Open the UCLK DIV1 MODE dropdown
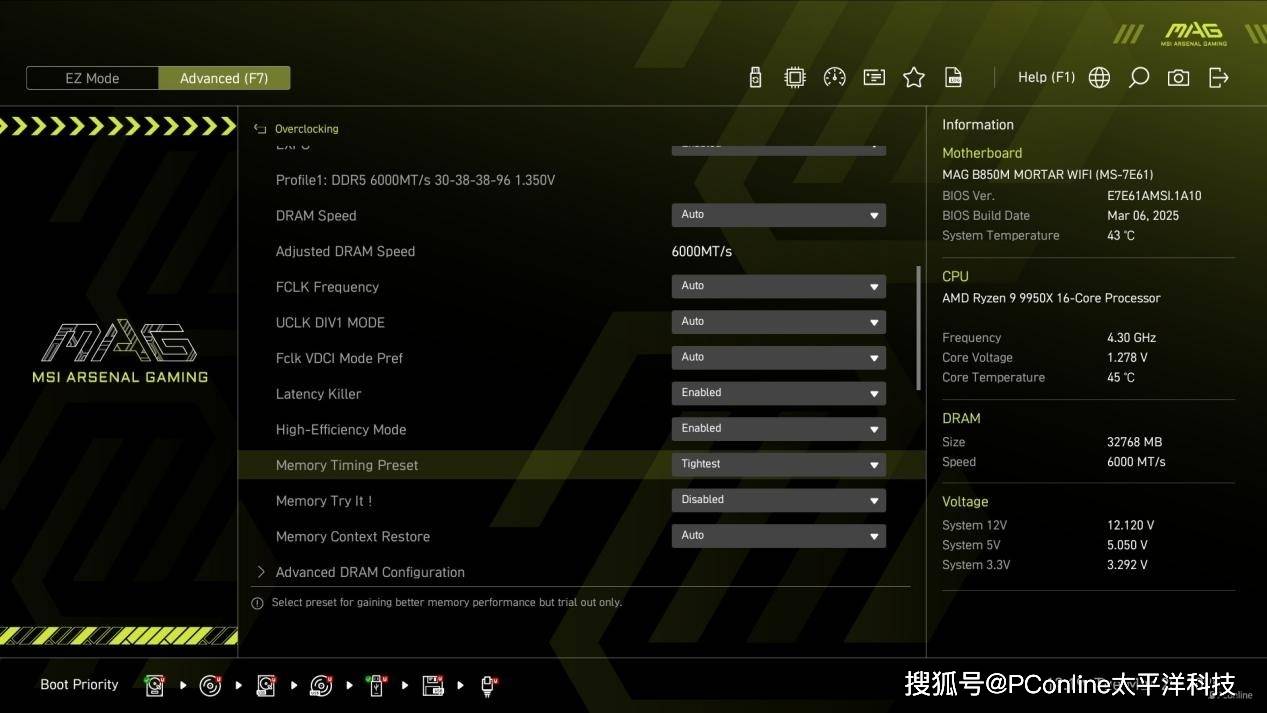 pos(778,322)
